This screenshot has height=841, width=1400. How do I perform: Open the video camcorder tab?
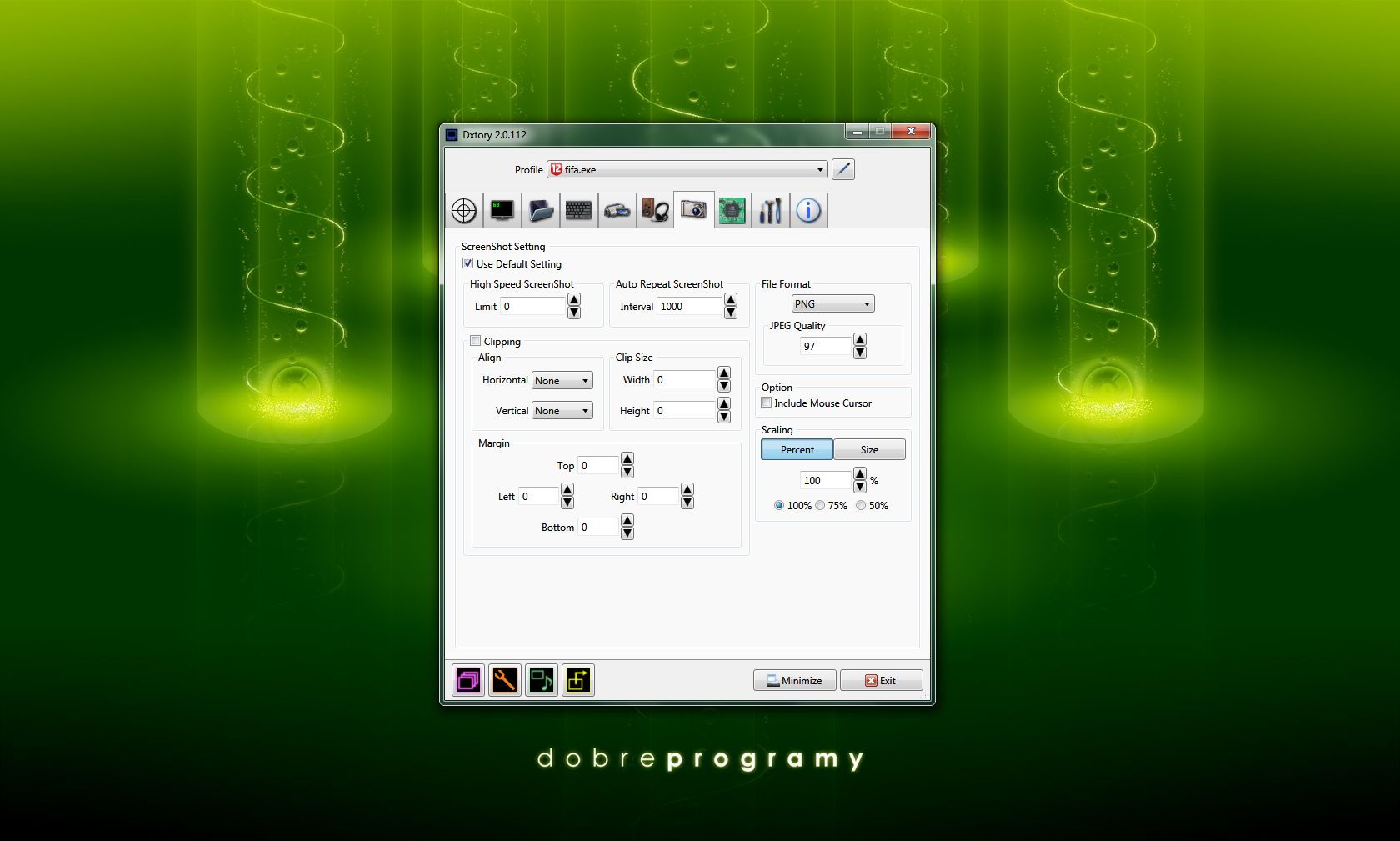pyautogui.click(x=617, y=210)
